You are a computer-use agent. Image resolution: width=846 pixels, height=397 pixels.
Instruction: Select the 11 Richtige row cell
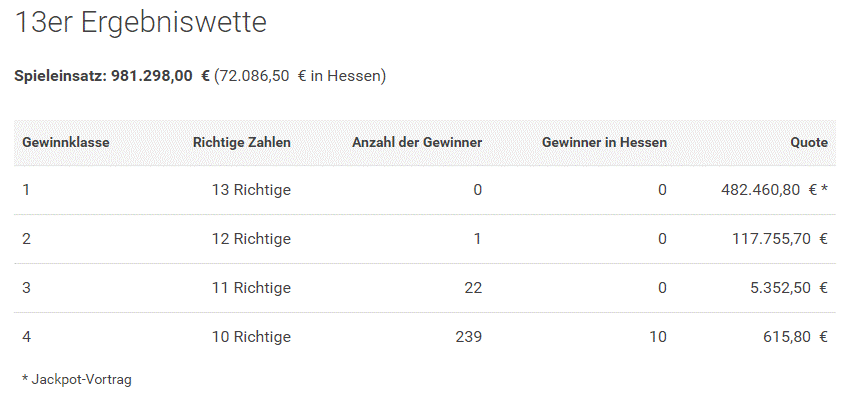(251, 288)
